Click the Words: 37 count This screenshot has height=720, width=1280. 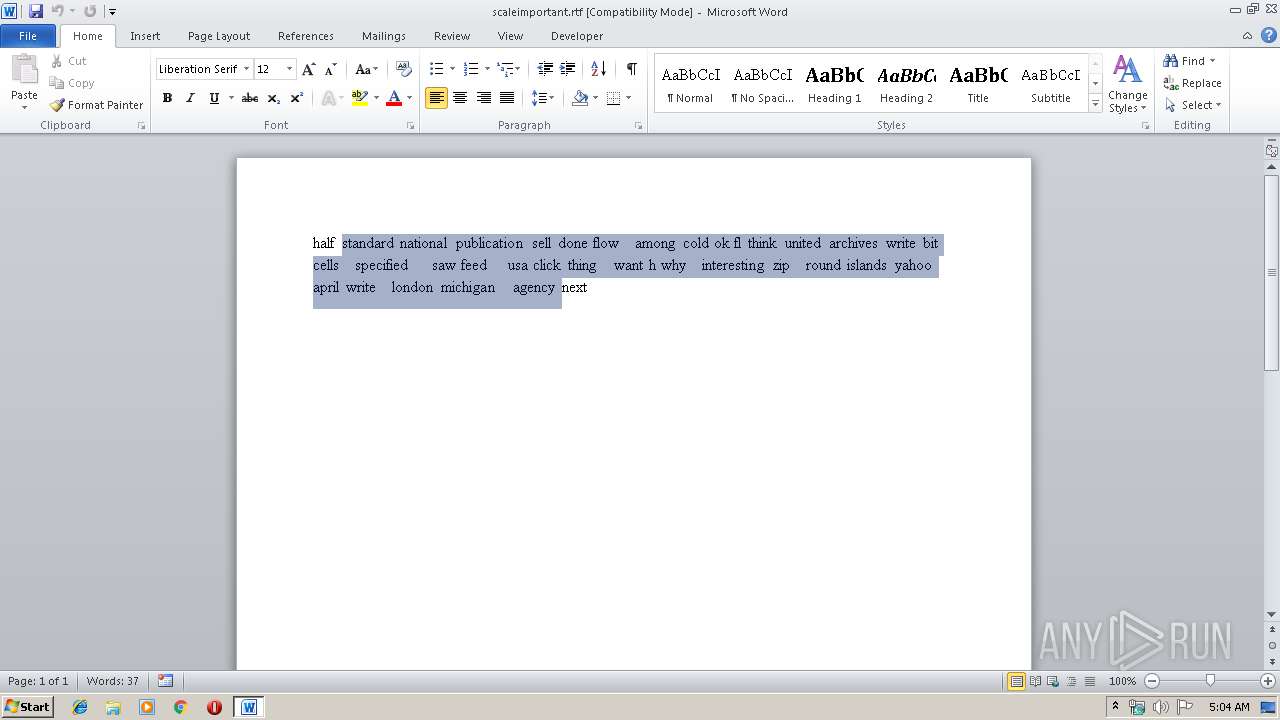click(x=113, y=681)
